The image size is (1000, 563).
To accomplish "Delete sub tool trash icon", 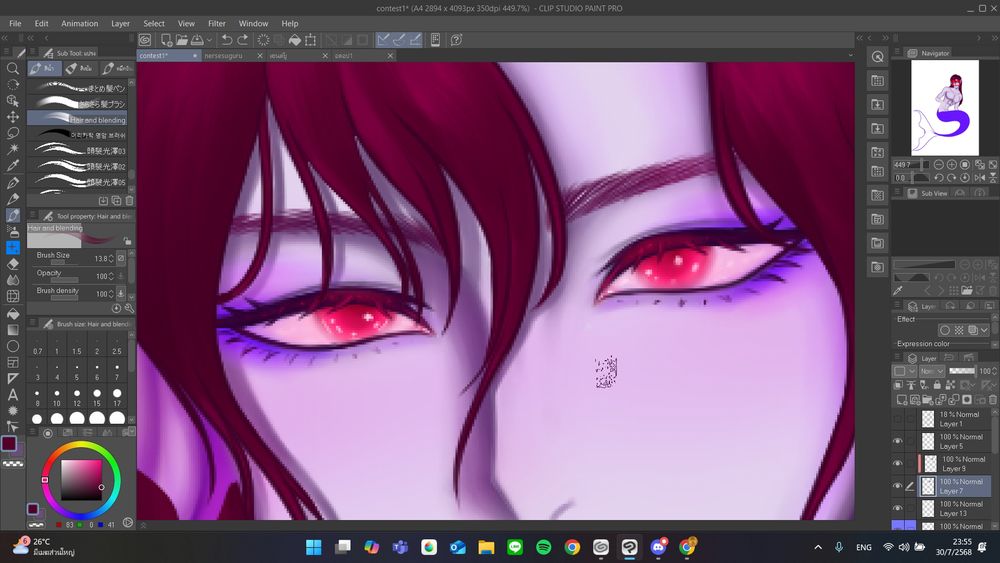I will pos(129,201).
